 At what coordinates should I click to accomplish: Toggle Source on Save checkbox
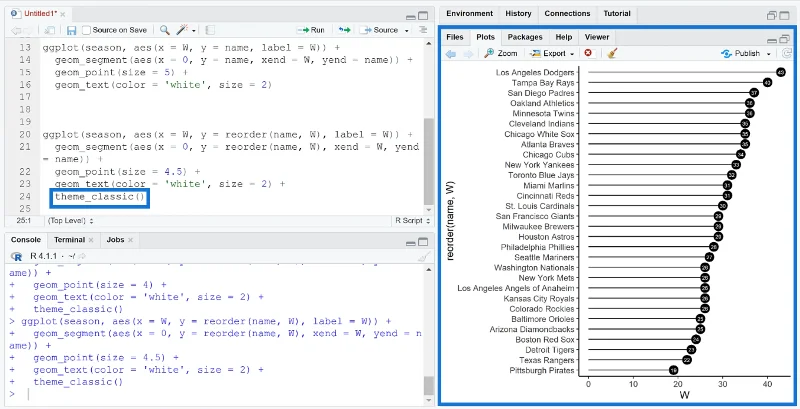pos(86,30)
